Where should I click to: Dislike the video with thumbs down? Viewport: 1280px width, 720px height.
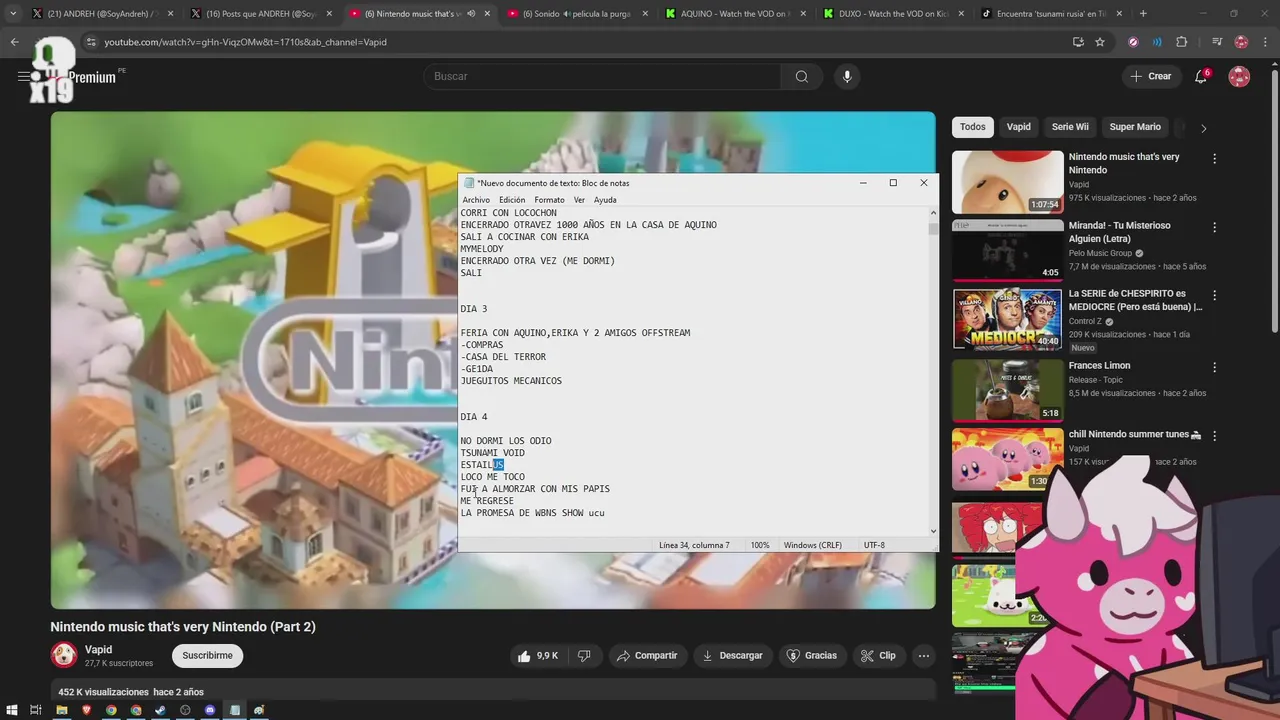point(584,656)
